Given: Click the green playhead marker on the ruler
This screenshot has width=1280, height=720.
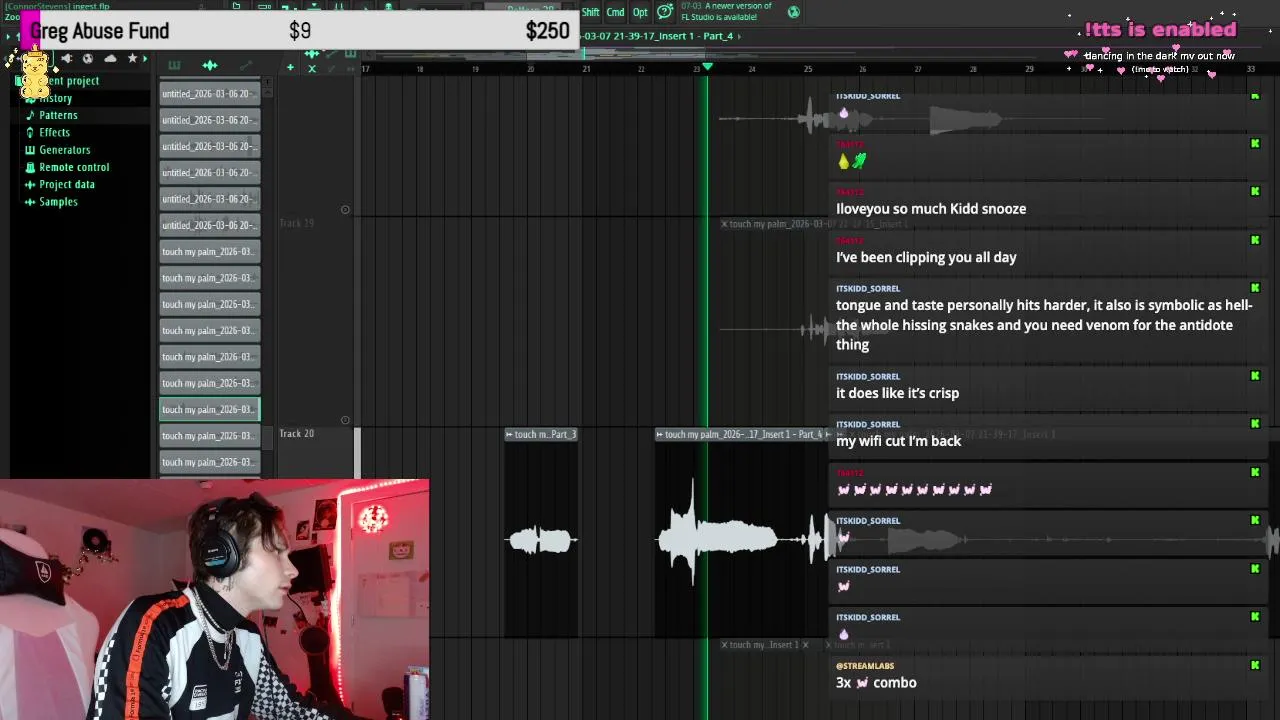Looking at the screenshot, I should click(x=707, y=67).
